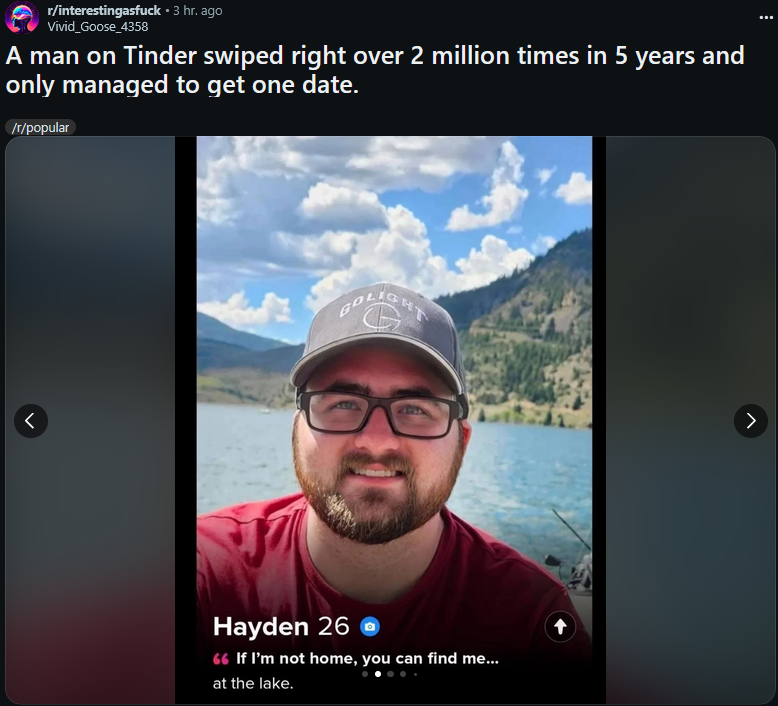Click the '3 hr. ago' timestamp
778x706 pixels.
(x=197, y=10)
